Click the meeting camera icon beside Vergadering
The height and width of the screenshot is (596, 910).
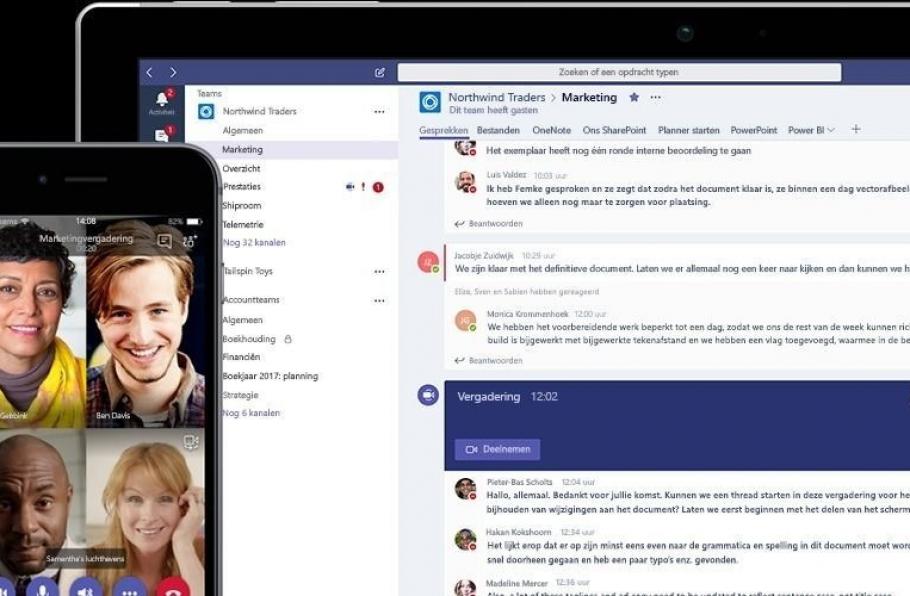pos(428,395)
